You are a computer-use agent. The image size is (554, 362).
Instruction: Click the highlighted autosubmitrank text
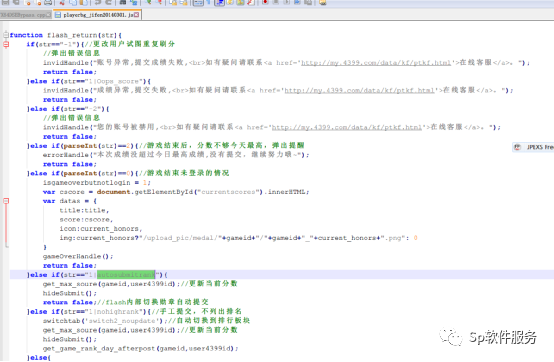(x=126, y=275)
